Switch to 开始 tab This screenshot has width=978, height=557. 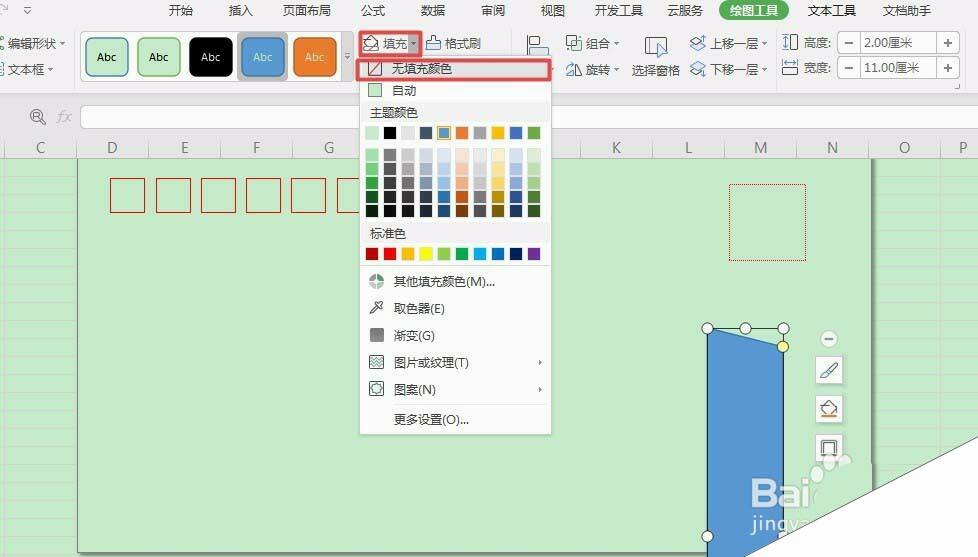click(x=180, y=11)
